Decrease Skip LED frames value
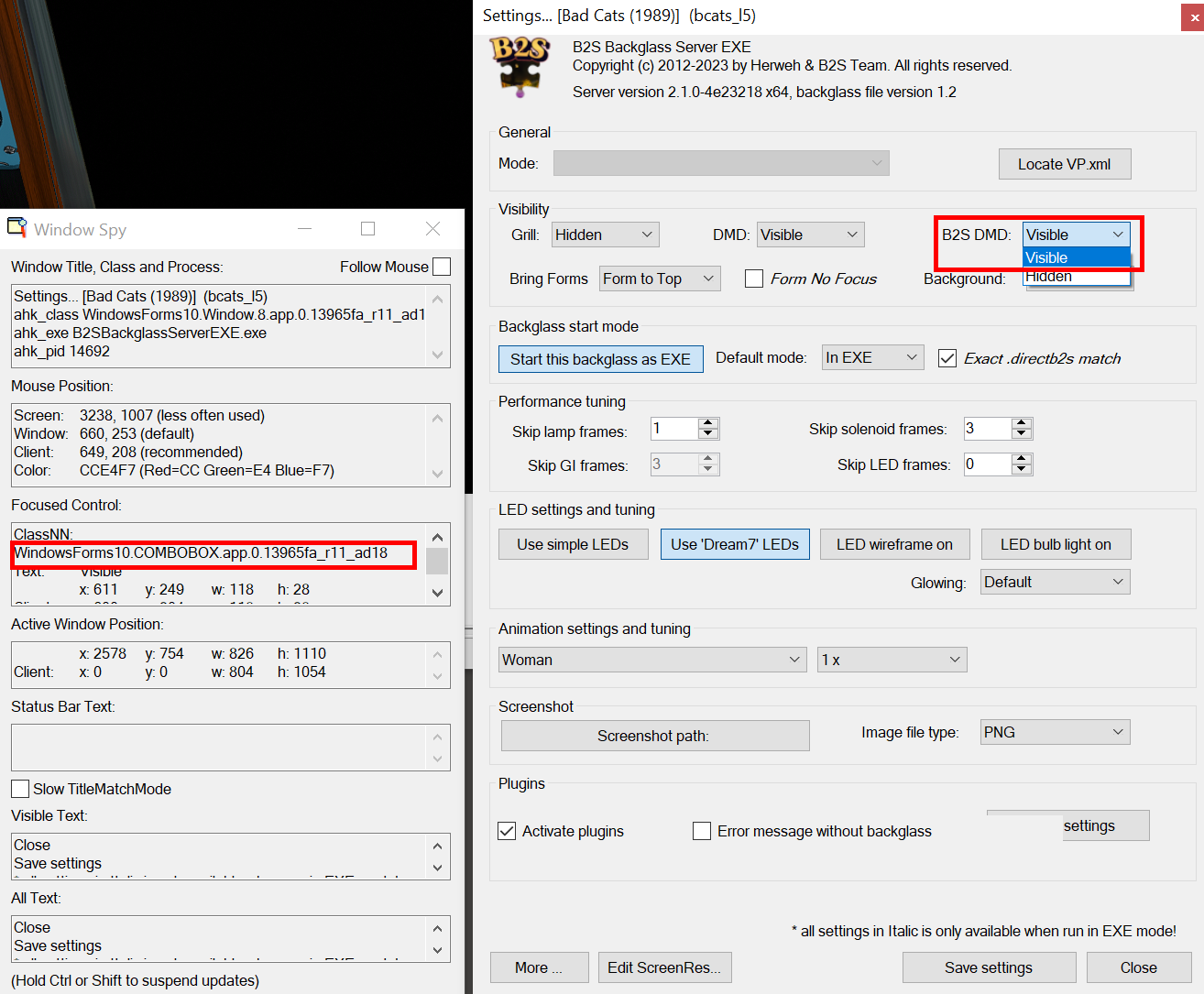 point(1022,470)
